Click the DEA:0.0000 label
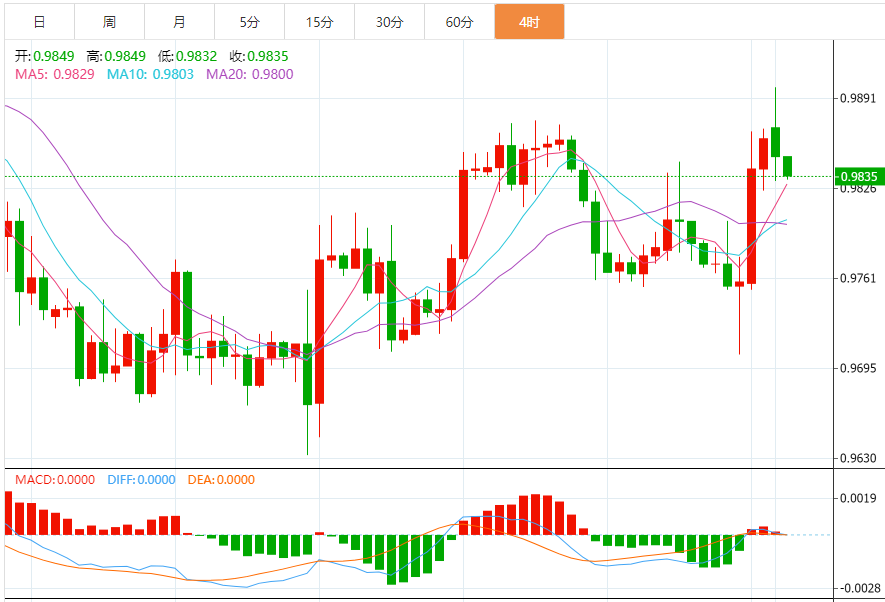Viewport: 885px width, 602px height. (x=221, y=480)
